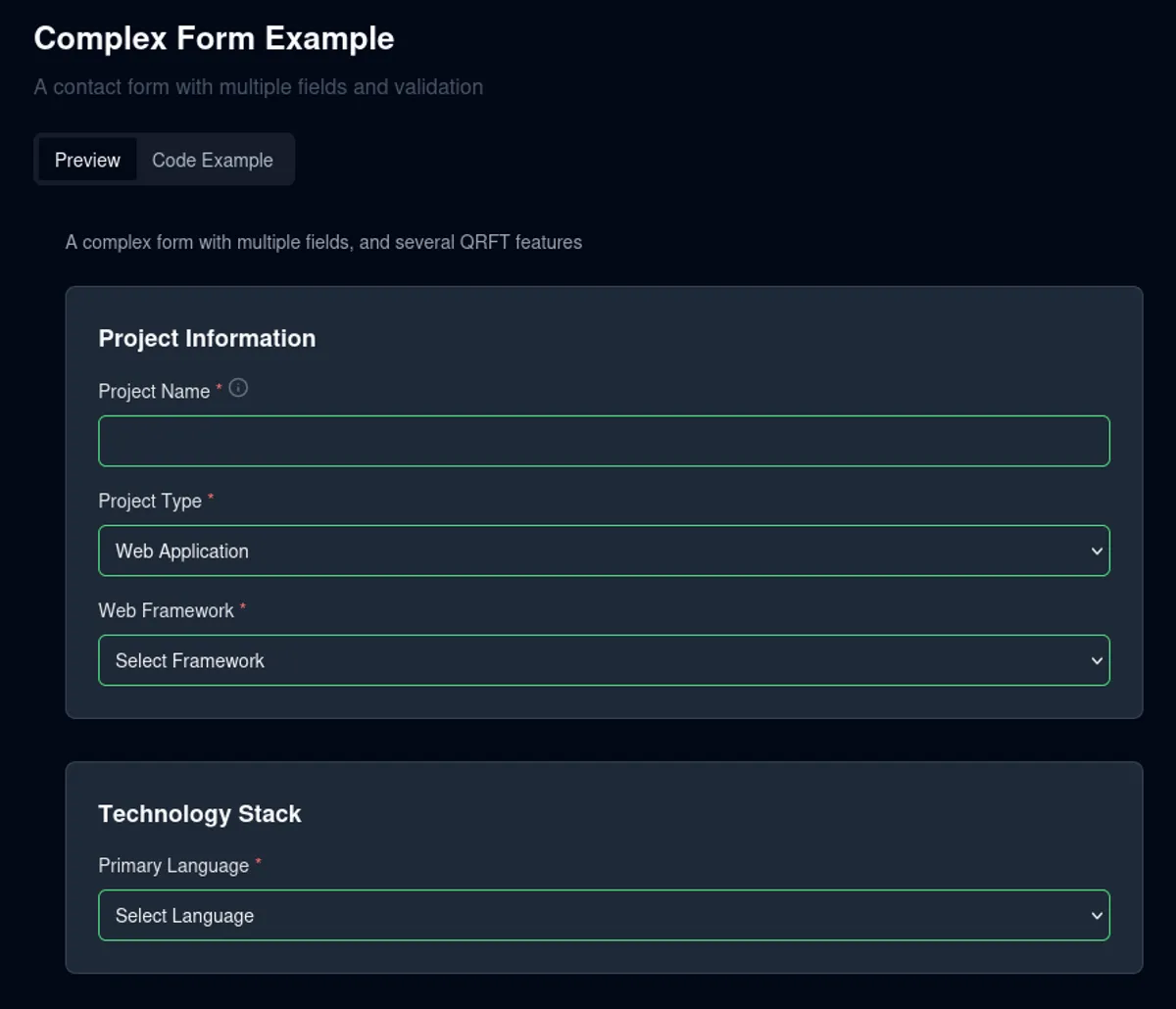The height and width of the screenshot is (1009, 1176).
Task: Click the chevron on the Project Type select
Action: click(x=1097, y=551)
